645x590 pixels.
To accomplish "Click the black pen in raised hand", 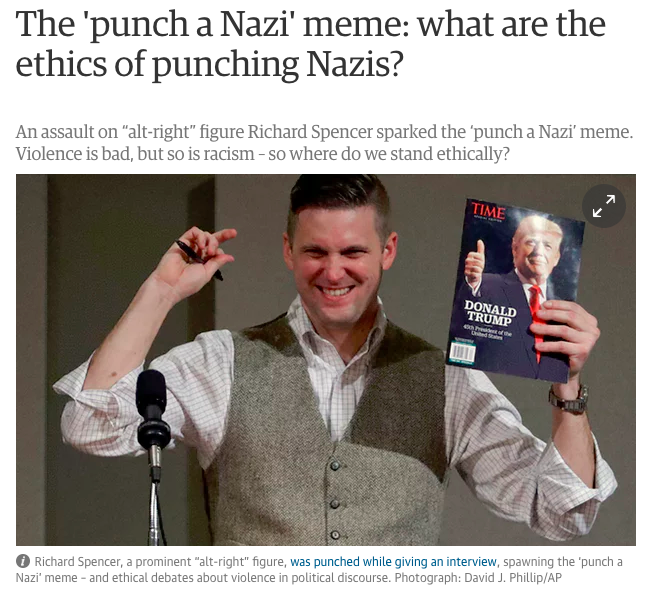I will (200, 260).
